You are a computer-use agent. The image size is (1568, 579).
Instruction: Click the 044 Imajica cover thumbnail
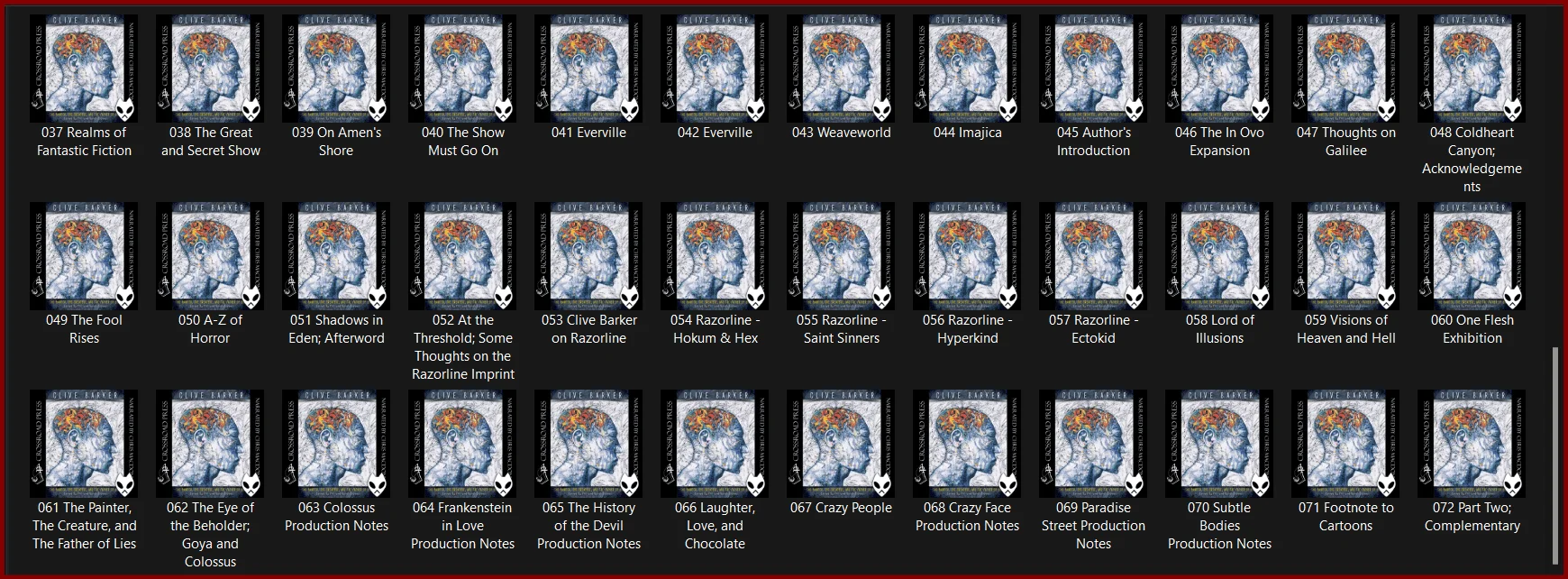click(967, 69)
